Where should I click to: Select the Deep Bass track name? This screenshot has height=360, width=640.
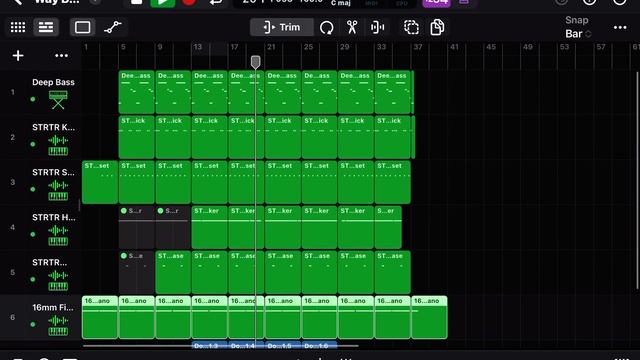coord(53,82)
